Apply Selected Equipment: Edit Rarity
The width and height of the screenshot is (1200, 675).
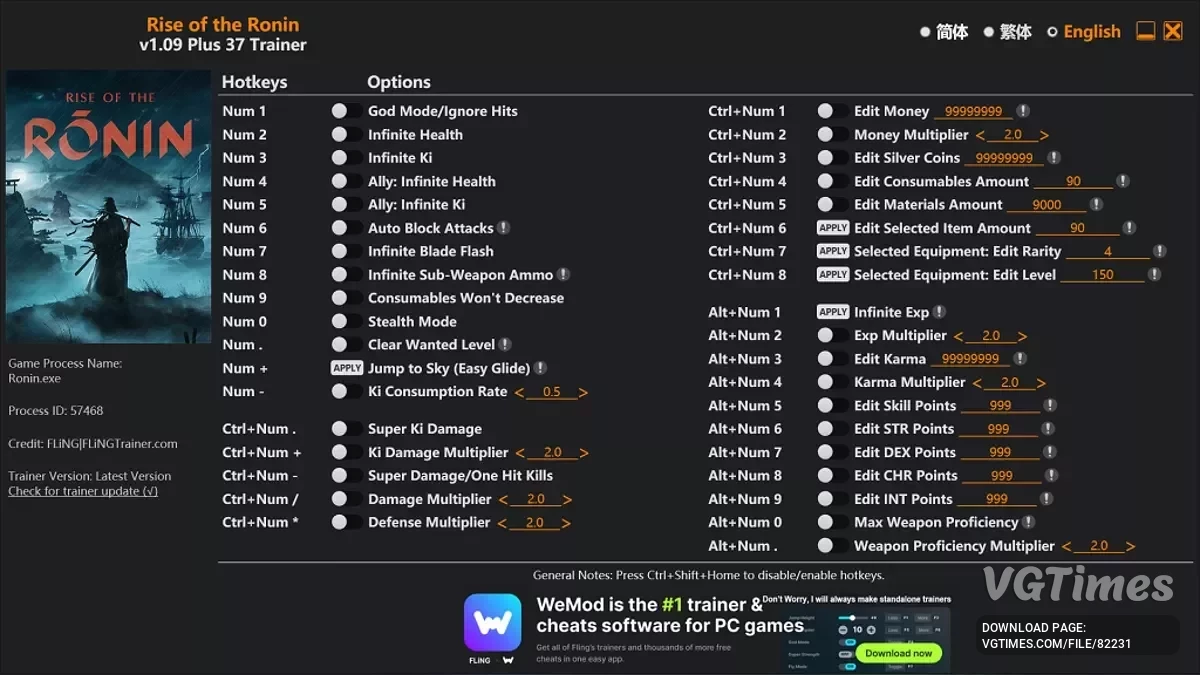click(x=833, y=251)
